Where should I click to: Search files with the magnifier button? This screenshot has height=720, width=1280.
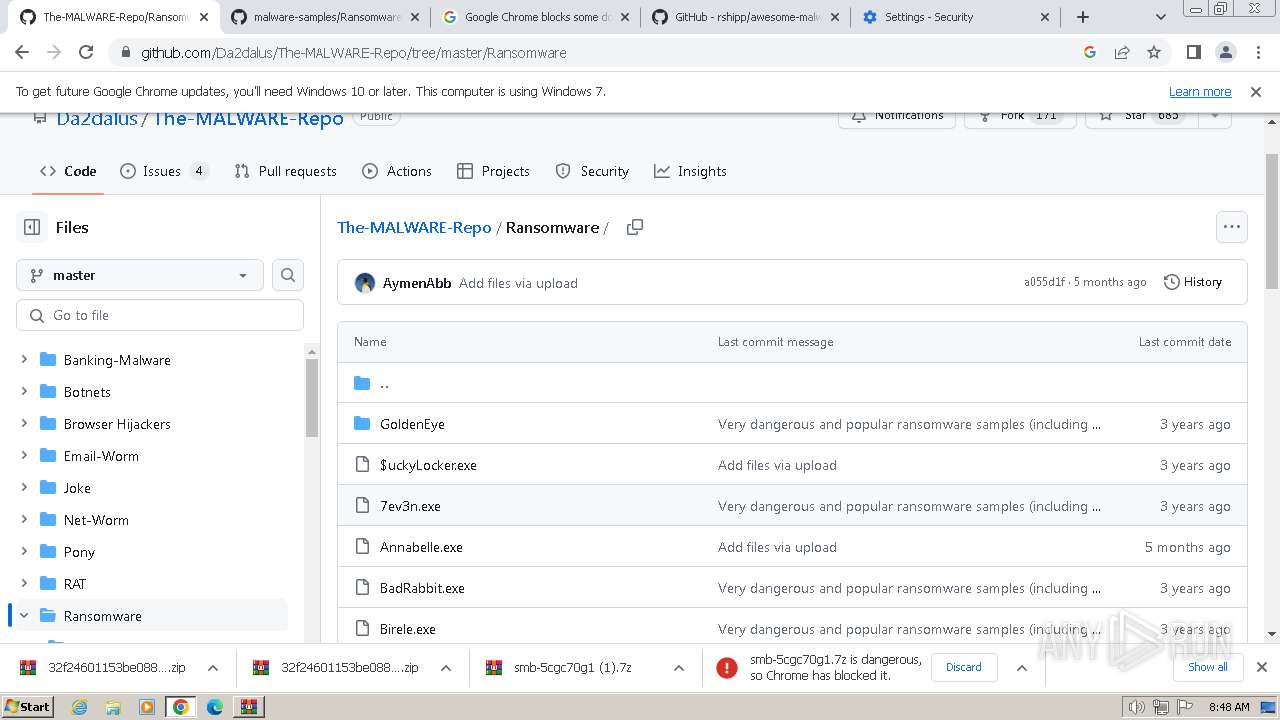pyautogui.click(x=288, y=275)
